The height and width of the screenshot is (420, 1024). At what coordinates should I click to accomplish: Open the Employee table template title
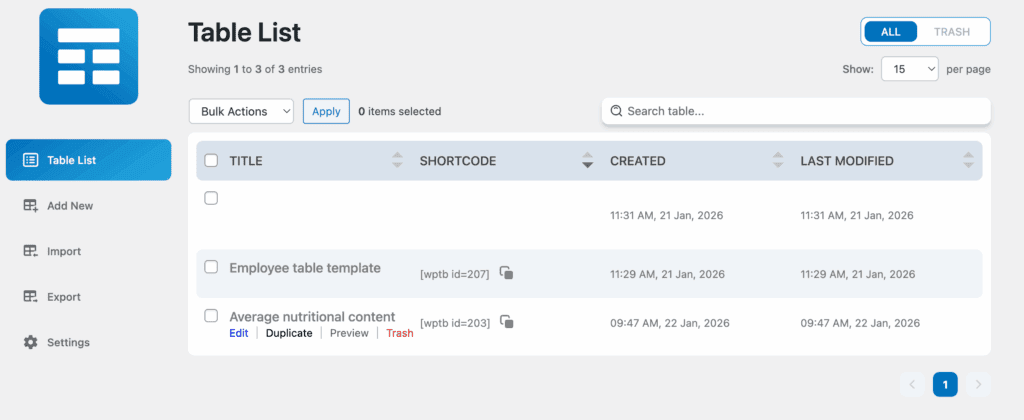click(x=305, y=268)
